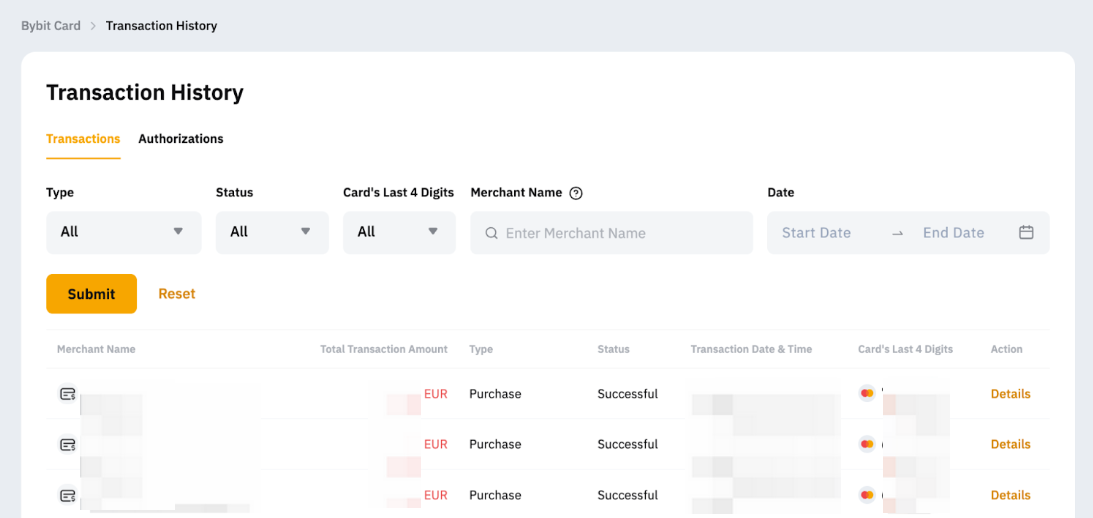The image size is (1093, 518).
Task: View Details for the first transaction
Action: (x=1010, y=394)
